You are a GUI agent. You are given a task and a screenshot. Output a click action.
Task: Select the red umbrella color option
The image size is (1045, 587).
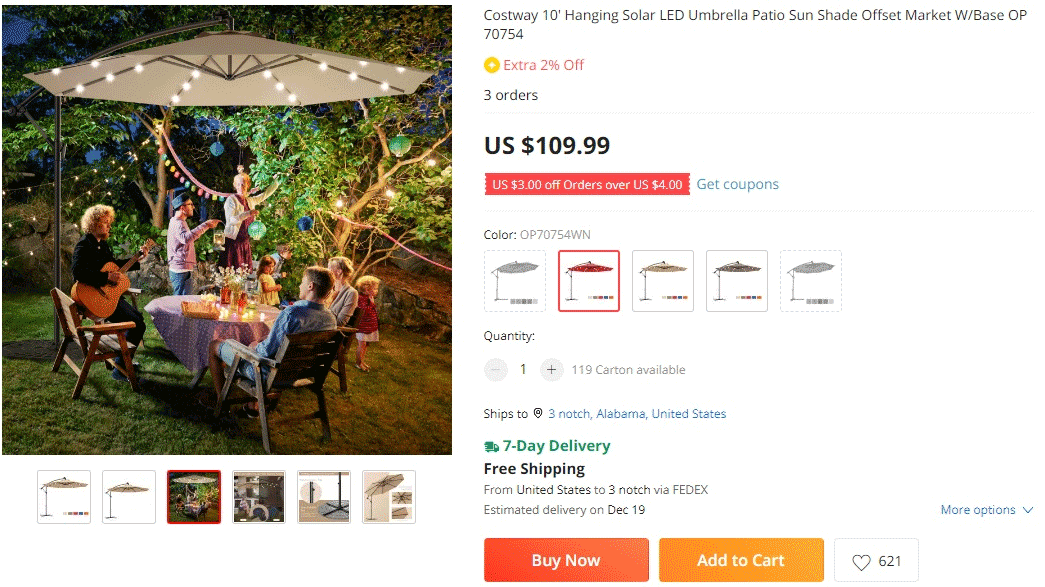click(x=589, y=281)
